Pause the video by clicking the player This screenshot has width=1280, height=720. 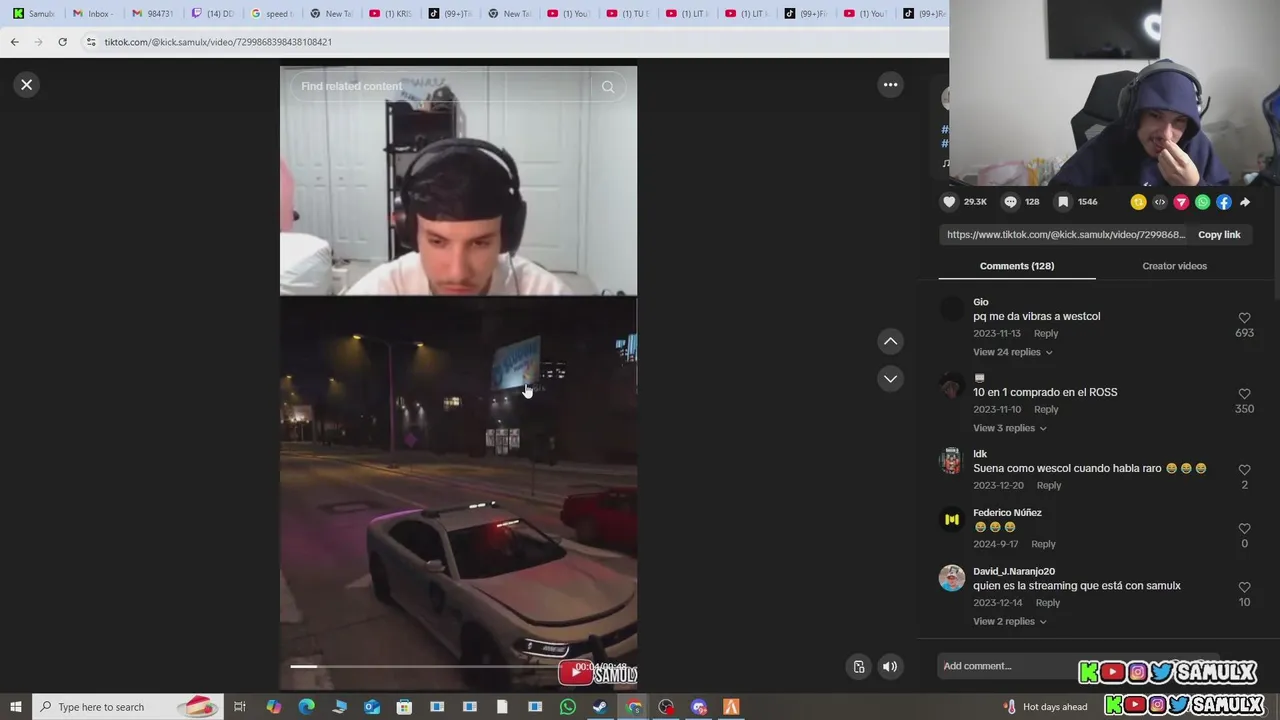pyautogui.click(x=458, y=378)
